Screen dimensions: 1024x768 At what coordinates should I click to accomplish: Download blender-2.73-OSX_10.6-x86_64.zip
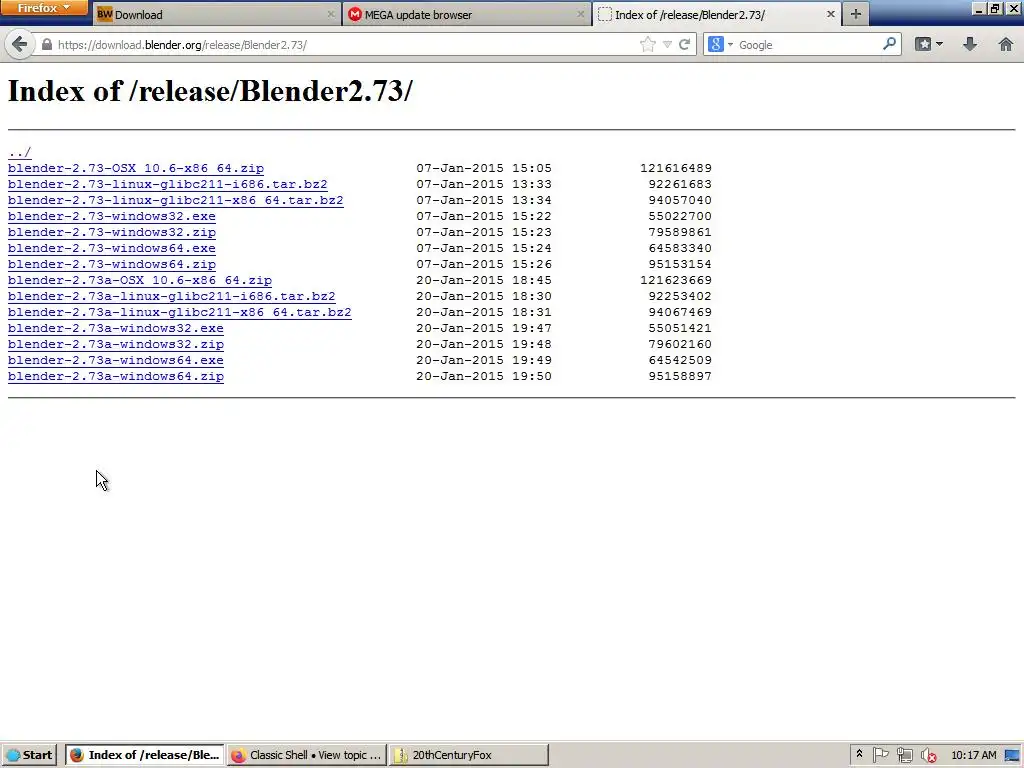click(x=136, y=168)
